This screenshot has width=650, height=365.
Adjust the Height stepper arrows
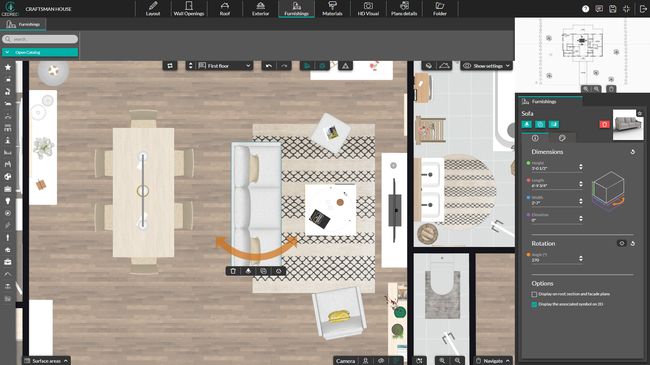point(581,166)
